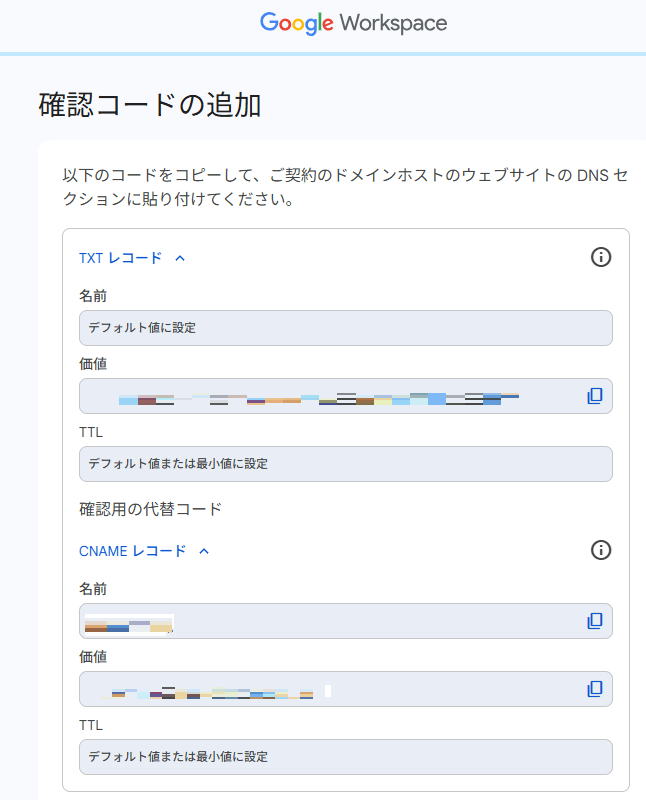Open CNAME レコード info icon
Image resolution: width=646 pixels, height=800 pixels.
[x=601, y=550]
